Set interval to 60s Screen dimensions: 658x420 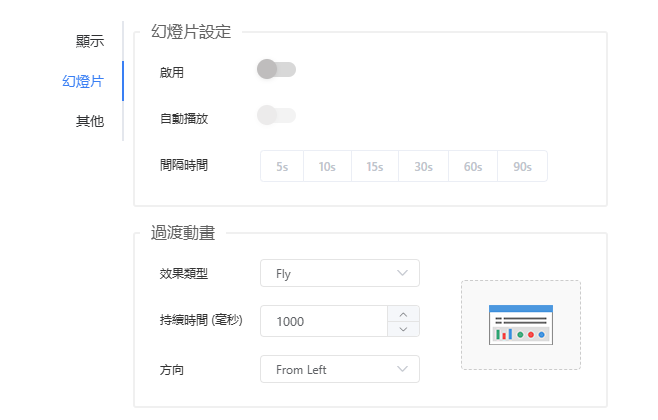click(473, 166)
